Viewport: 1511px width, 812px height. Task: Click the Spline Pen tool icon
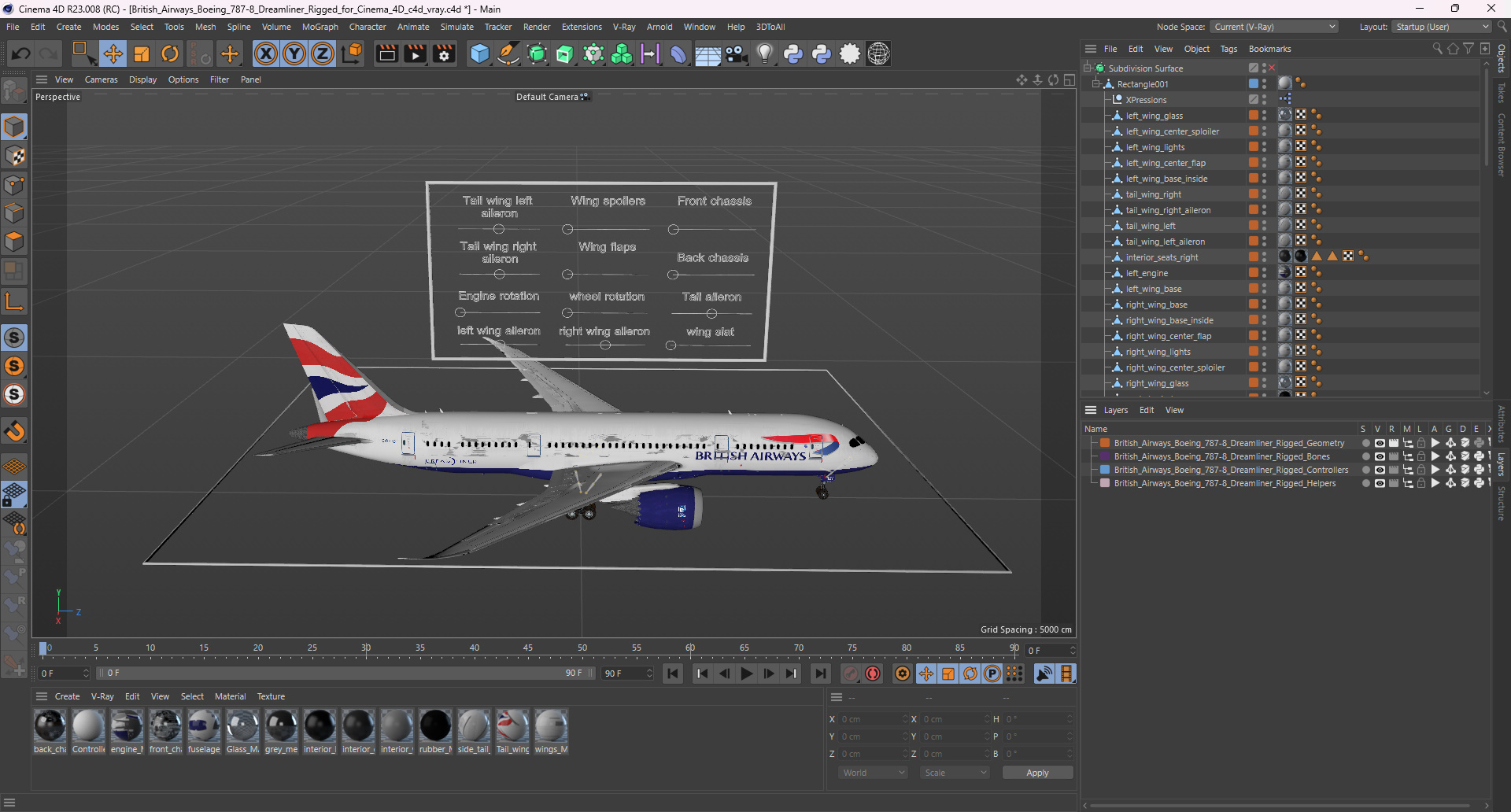508,54
